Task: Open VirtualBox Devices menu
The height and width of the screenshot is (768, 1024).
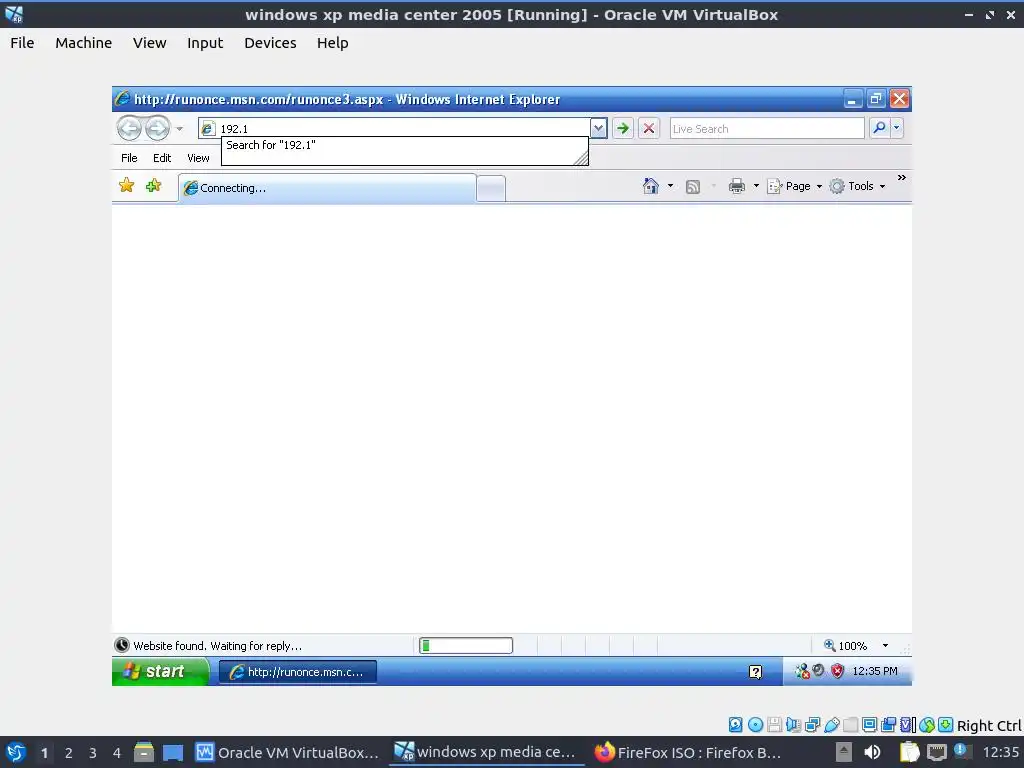Action: (x=270, y=43)
